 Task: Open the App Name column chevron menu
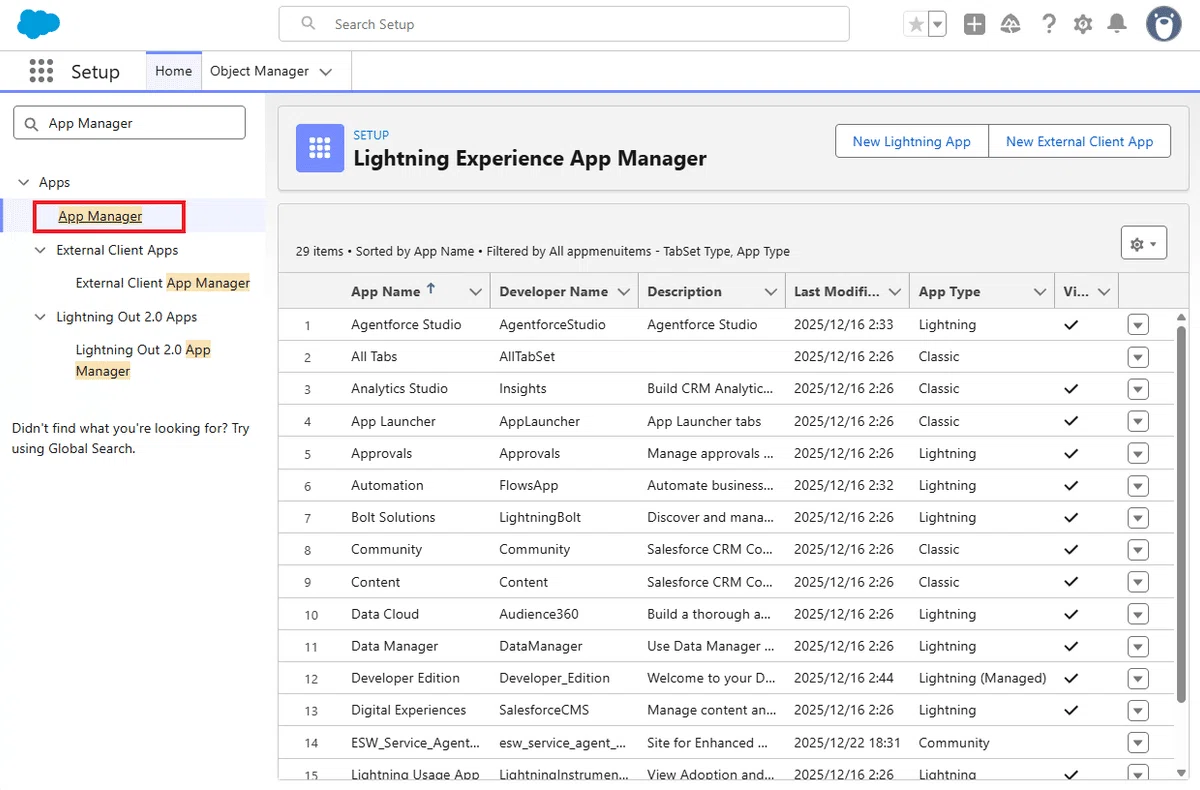coord(476,292)
